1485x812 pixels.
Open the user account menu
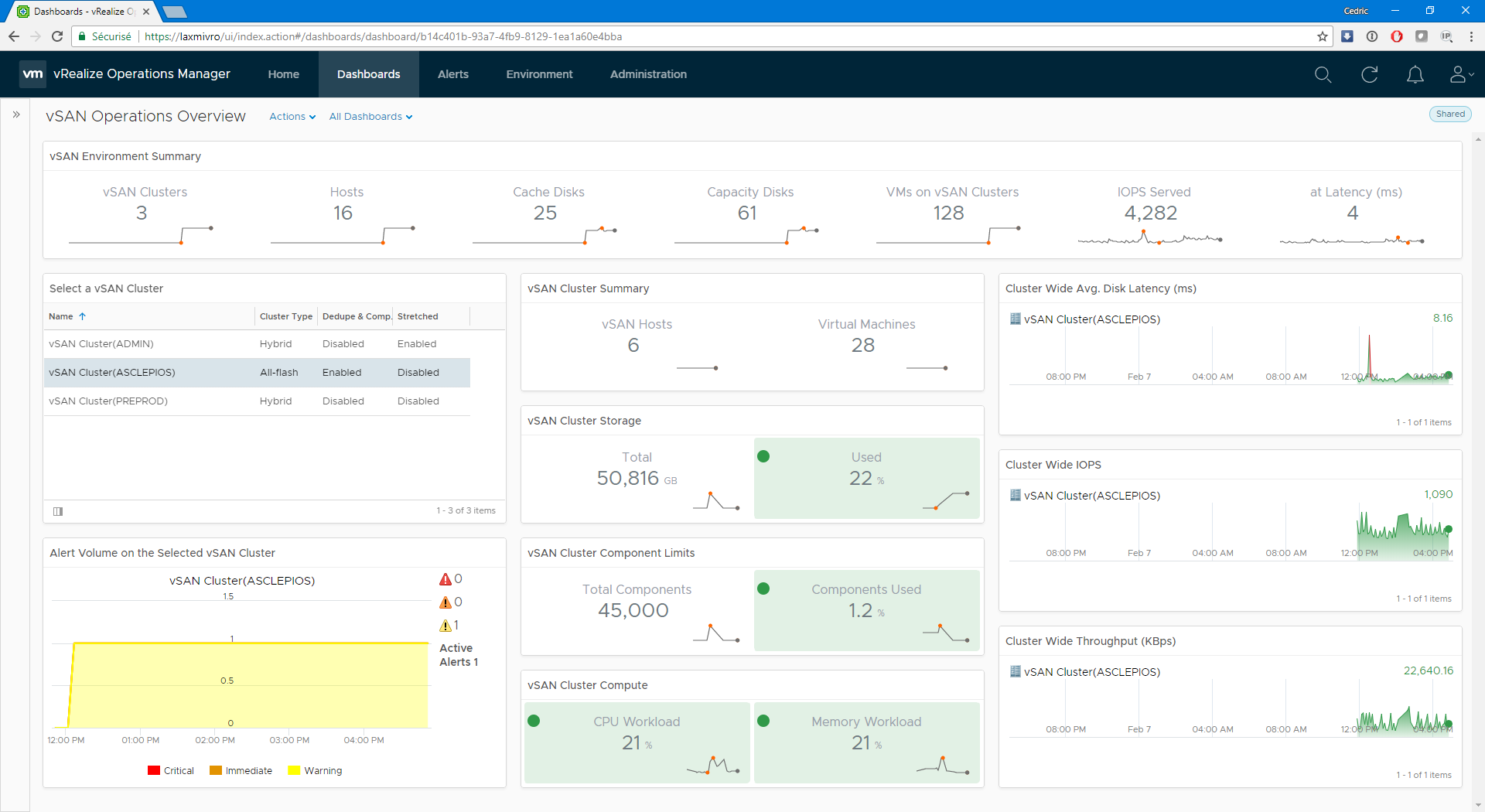pyautogui.click(x=1460, y=74)
